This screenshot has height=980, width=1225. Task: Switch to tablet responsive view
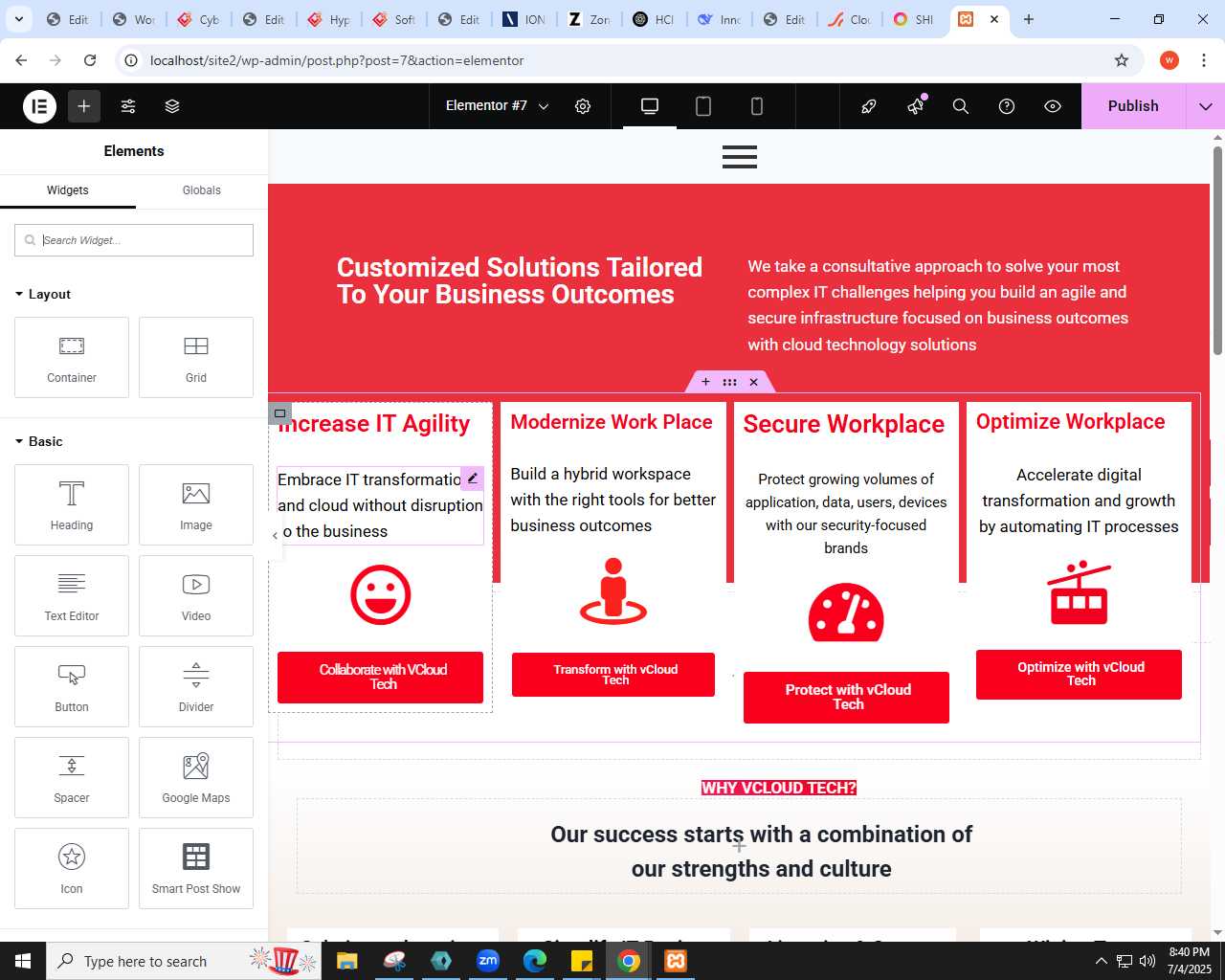(x=703, y=106)
